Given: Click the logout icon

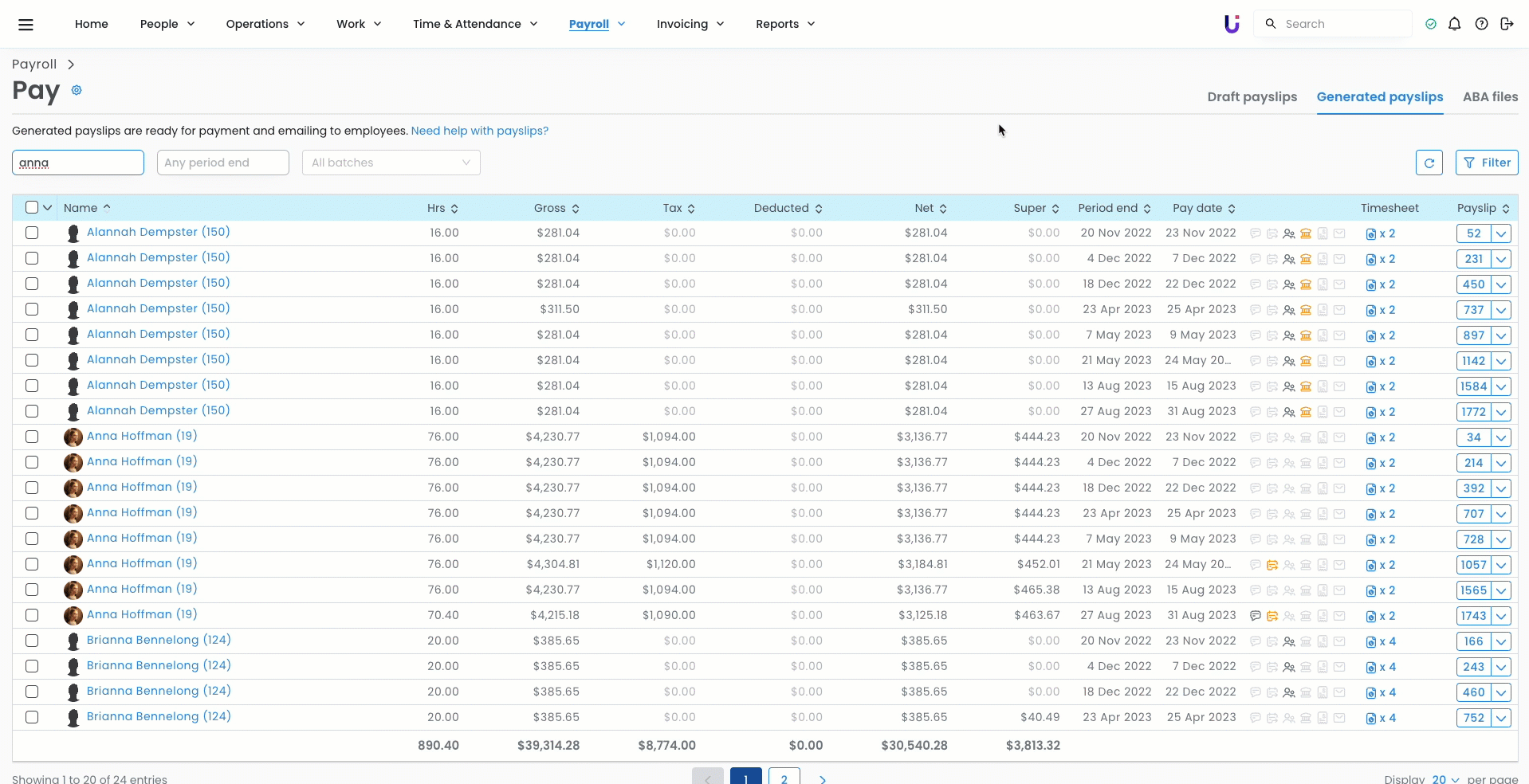Looking at the screenshot, I should coord(1507,24).
